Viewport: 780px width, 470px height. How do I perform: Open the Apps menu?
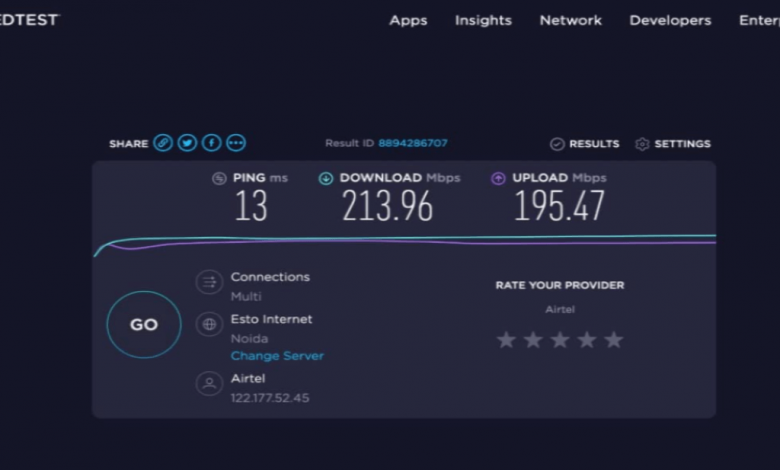[408, 20]
